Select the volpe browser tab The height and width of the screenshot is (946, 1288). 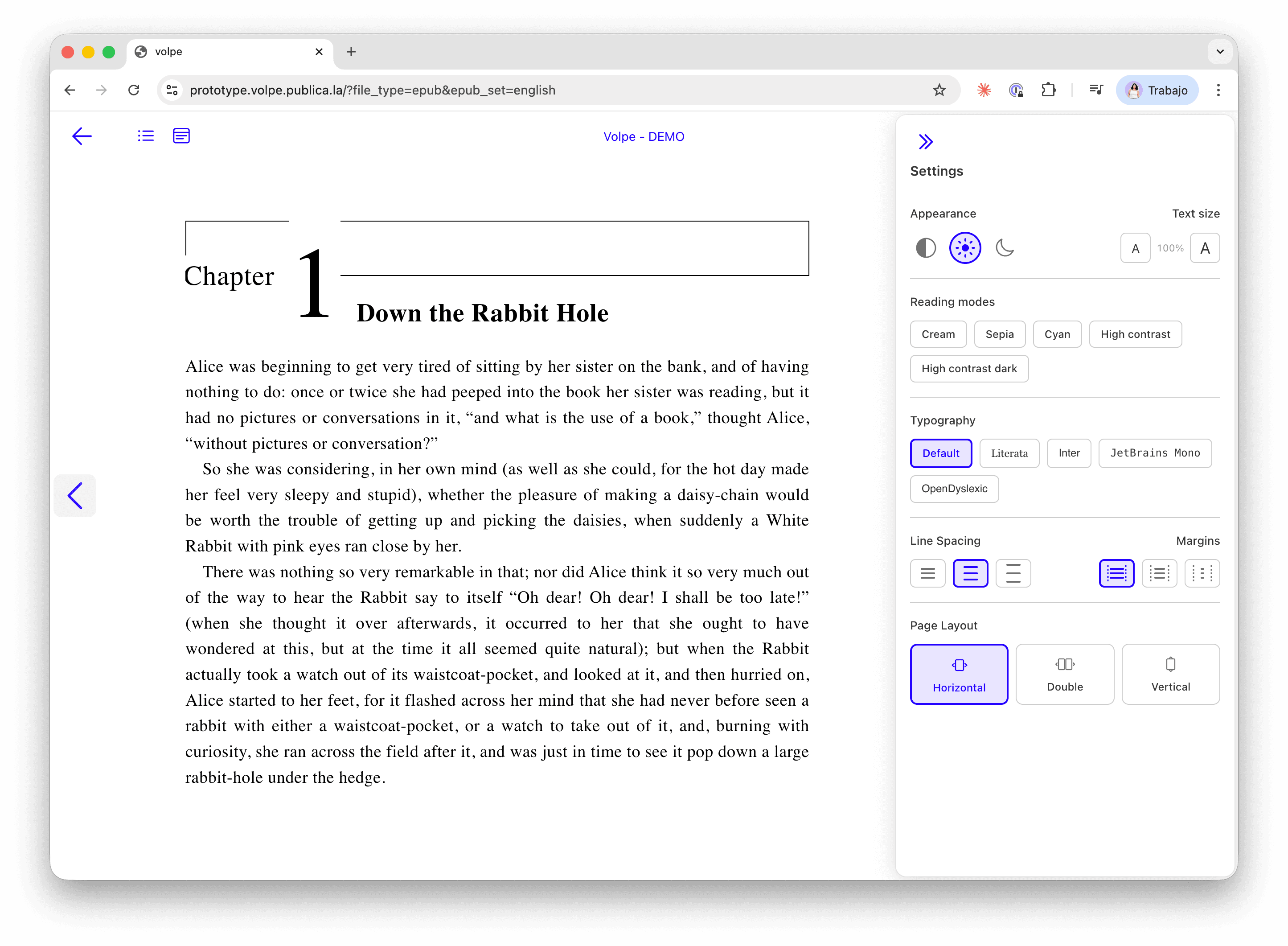[x=229, y=52]
